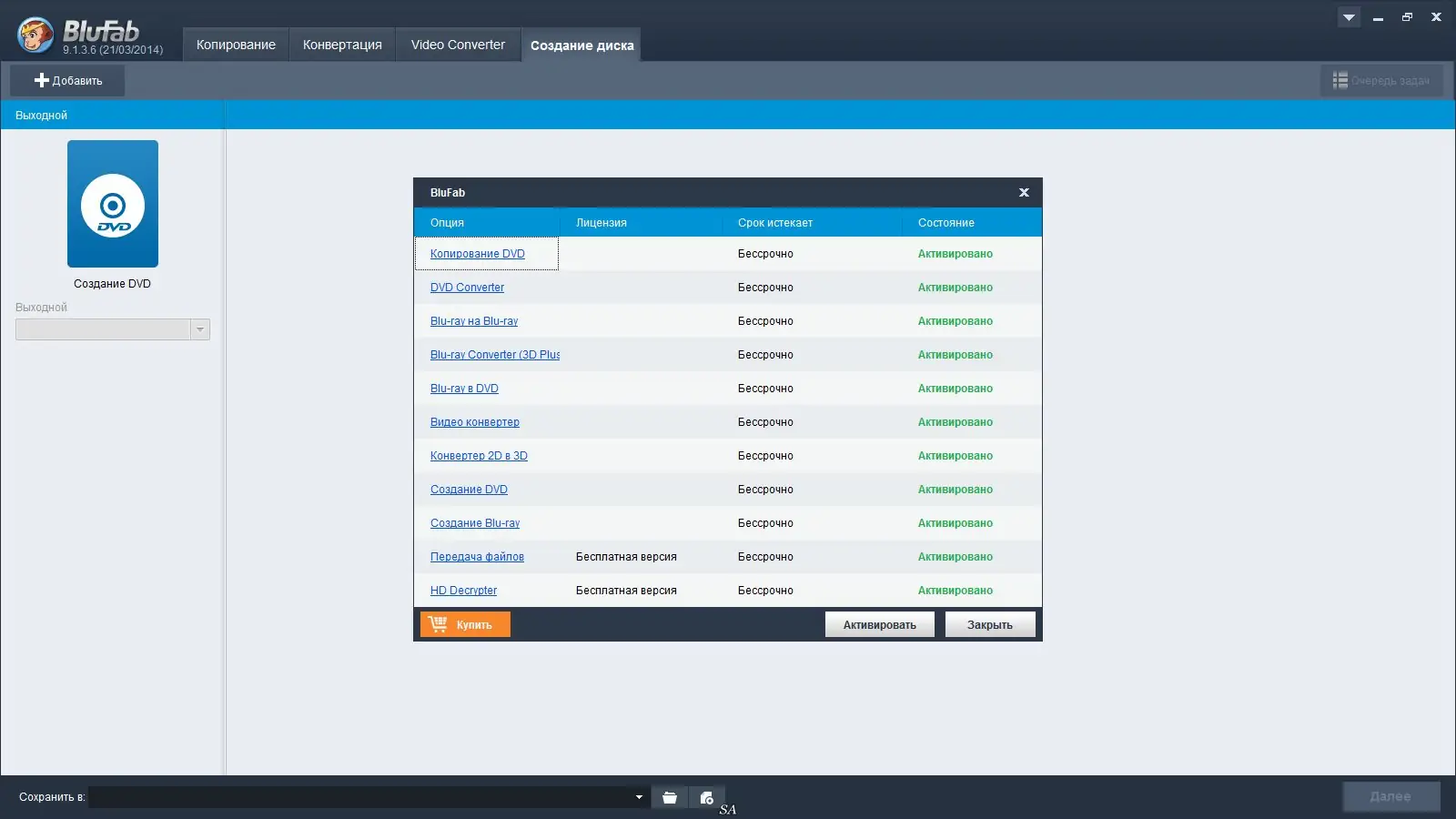Screen dimensions: 1456x819
Task: Click the version text 9.1.3.6 (21/03/2014)
Action: coord(113,50)
